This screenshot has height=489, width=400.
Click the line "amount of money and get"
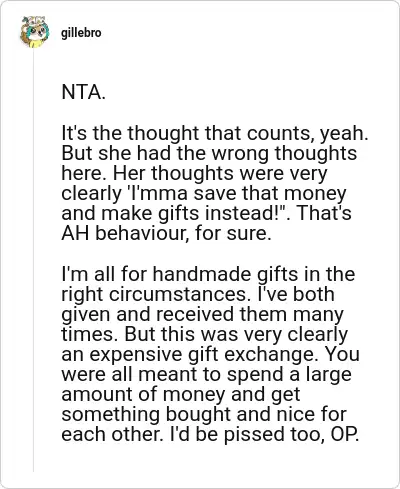coord(181,394)
